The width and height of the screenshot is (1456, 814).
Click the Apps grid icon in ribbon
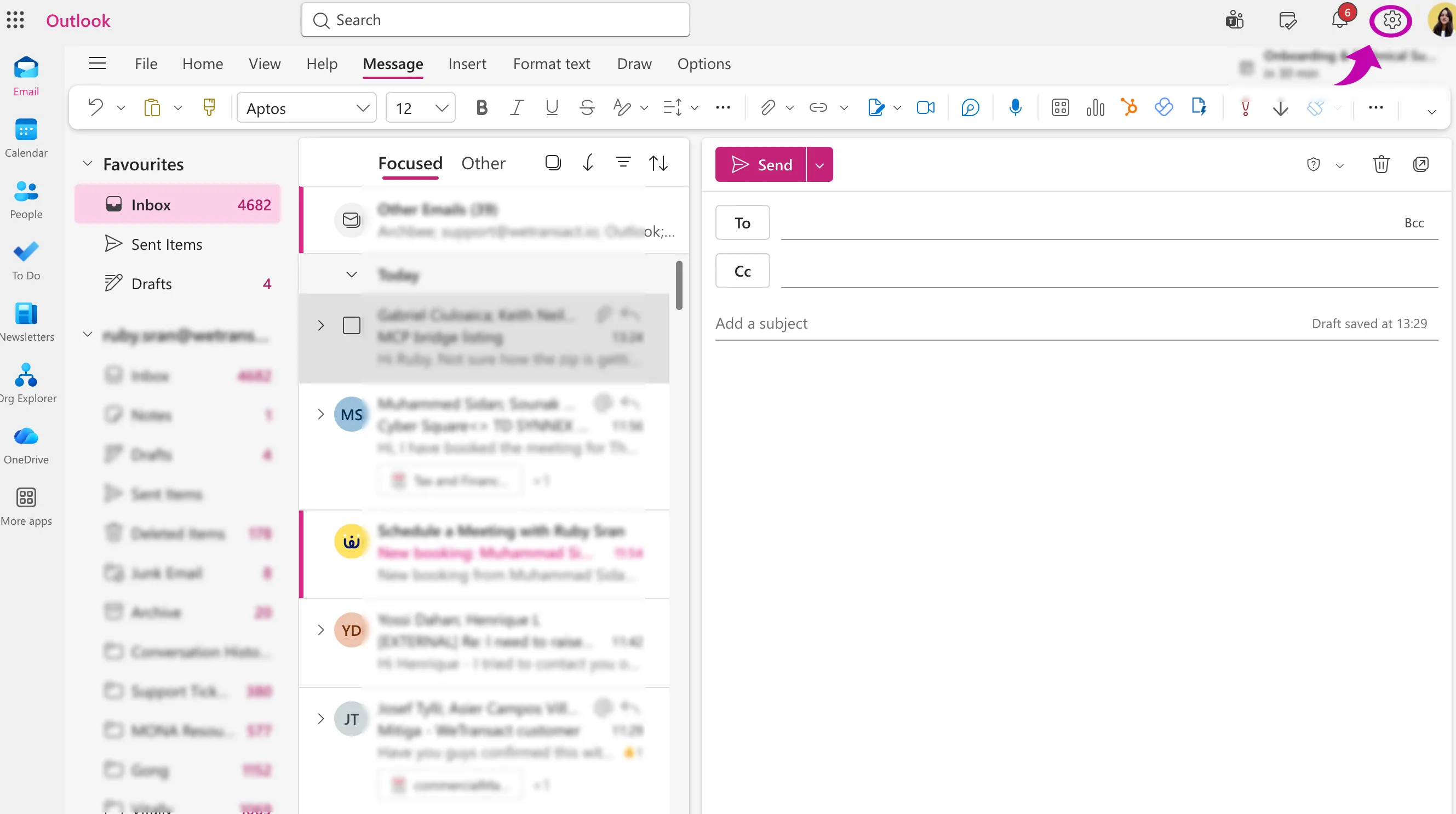[1060, 107]
